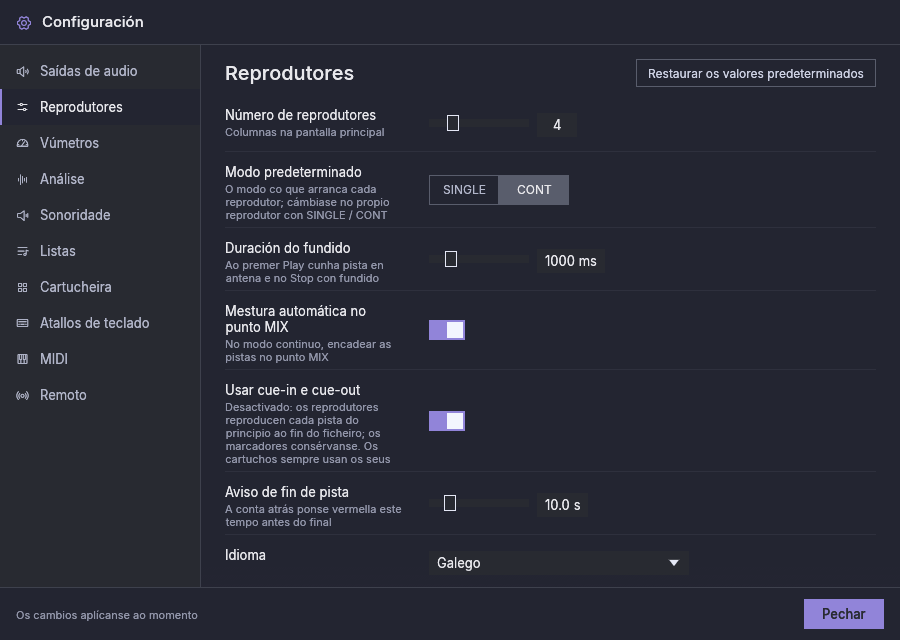Image resolution: width=900 pixels, height=640 pixels.
Task: Click the broadcast icon beside Remoto
Action: [x=22, y=395]
